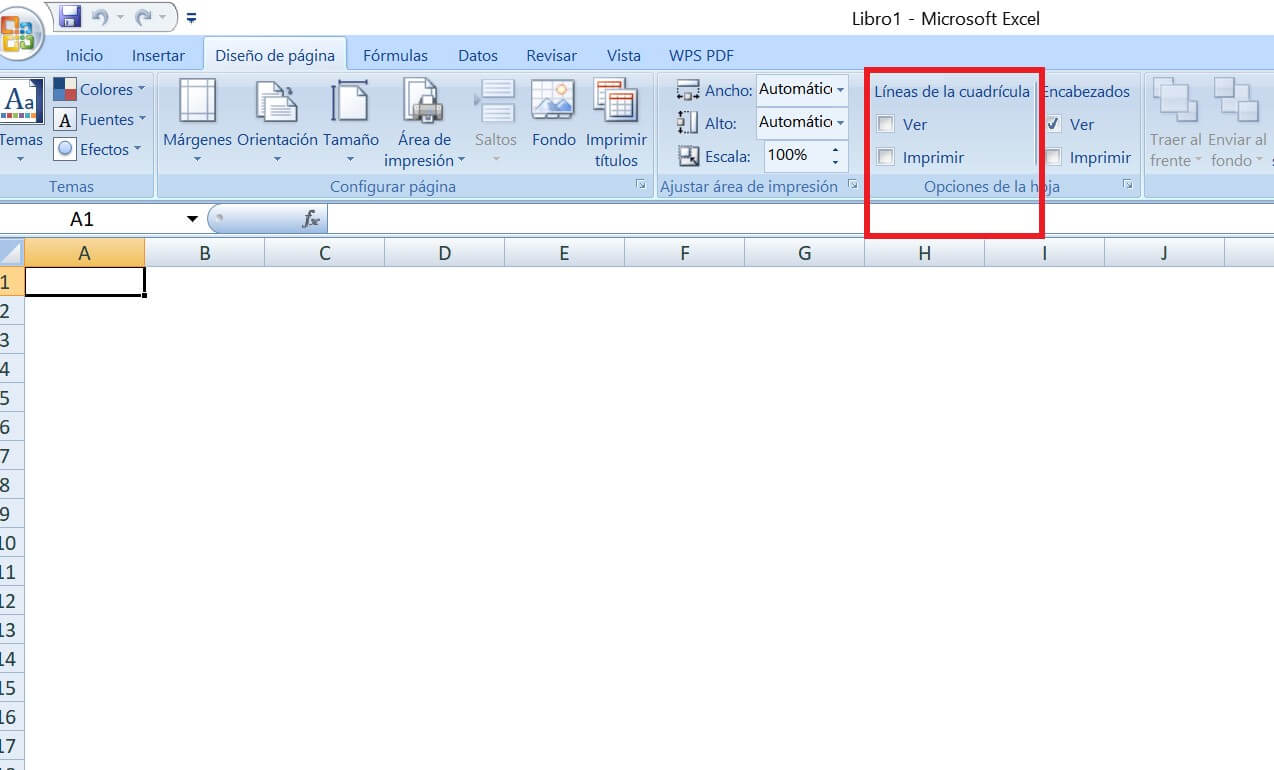Click in the formula bar
The width and height of the screenshot is (1274, 770).
(800, 219)
